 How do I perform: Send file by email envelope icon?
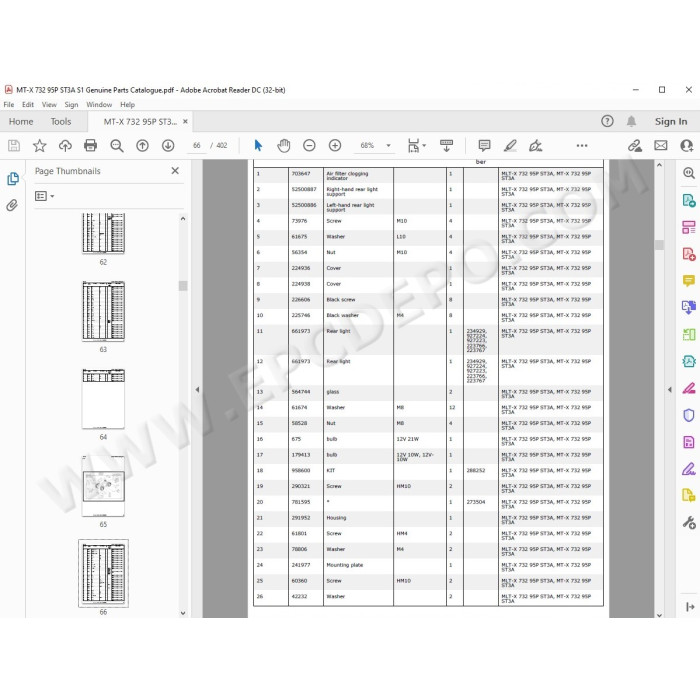[x=661, y=146]
